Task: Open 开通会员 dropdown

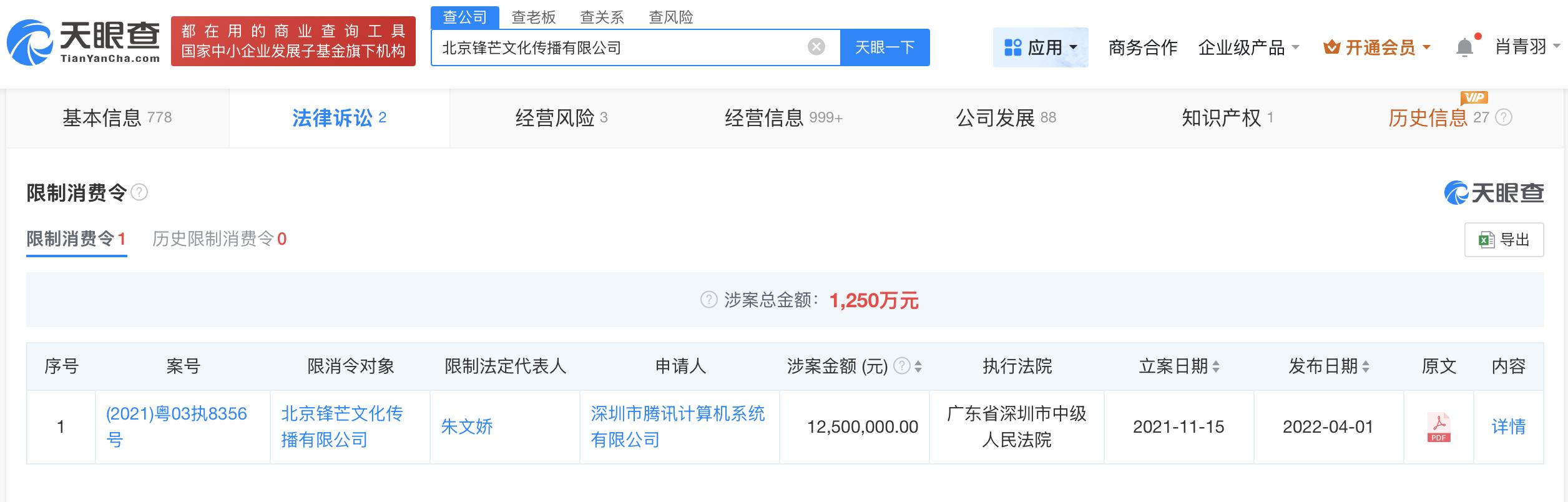Action: [x=1376, y=47]
